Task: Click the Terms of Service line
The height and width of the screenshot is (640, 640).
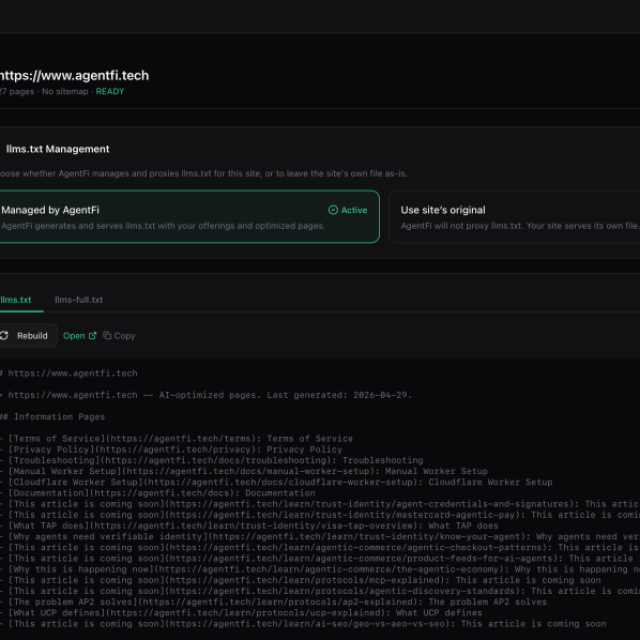Action: click(x=176, y=439)
